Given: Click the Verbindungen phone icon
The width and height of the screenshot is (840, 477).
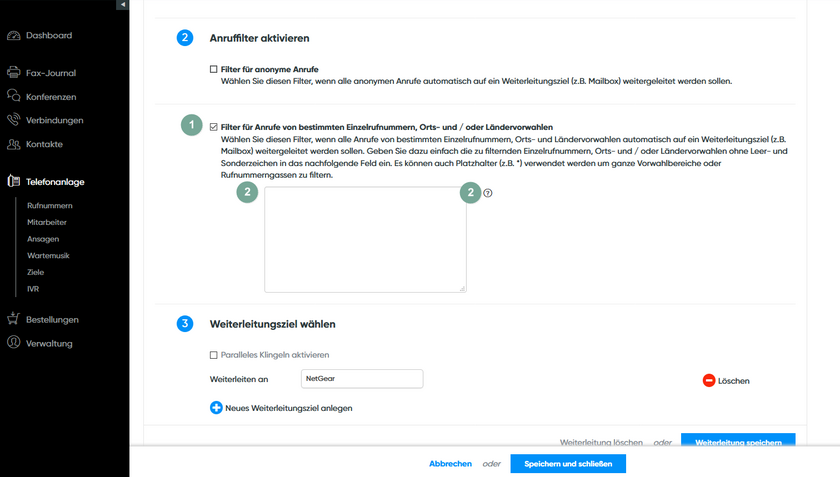Looking at the screenshot, I should click(x=14, y=120).
